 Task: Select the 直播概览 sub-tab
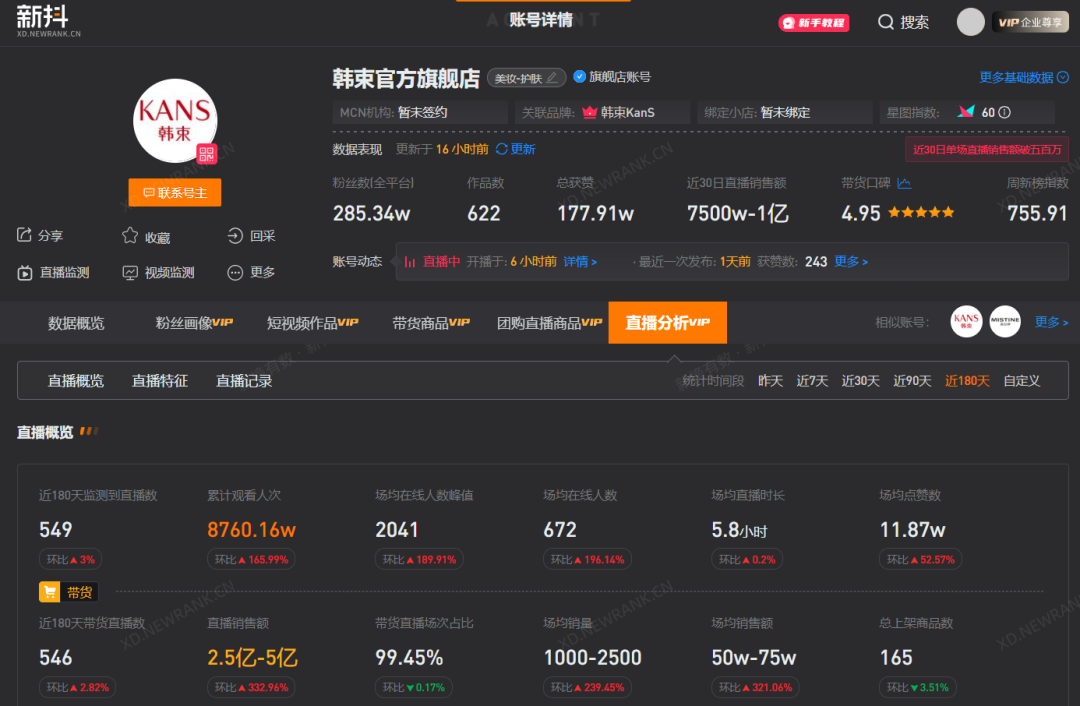coord(76,381)
